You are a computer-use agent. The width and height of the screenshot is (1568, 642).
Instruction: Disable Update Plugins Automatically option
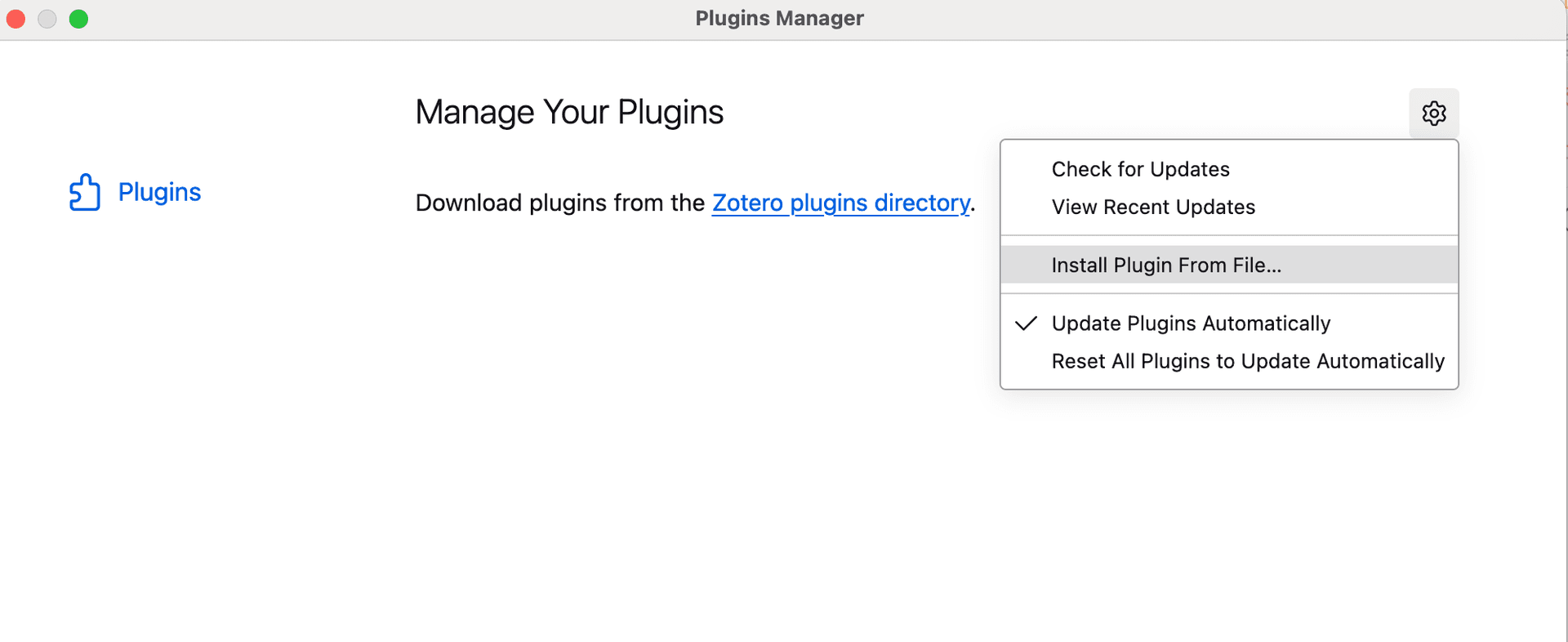point(1191,323)
